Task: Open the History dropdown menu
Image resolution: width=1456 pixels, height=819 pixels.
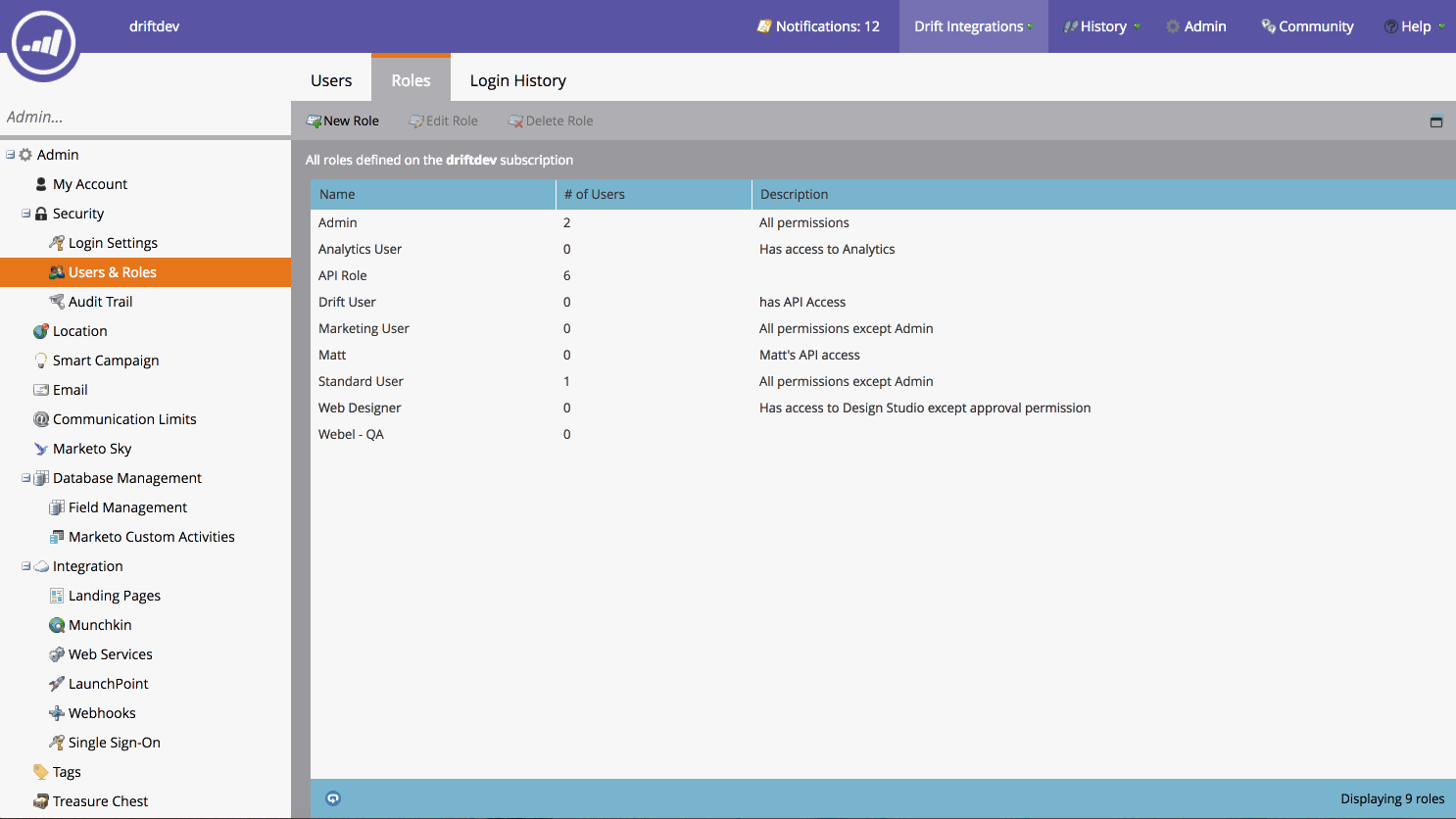Action: pyautogui.click(x=1102, y=26)
